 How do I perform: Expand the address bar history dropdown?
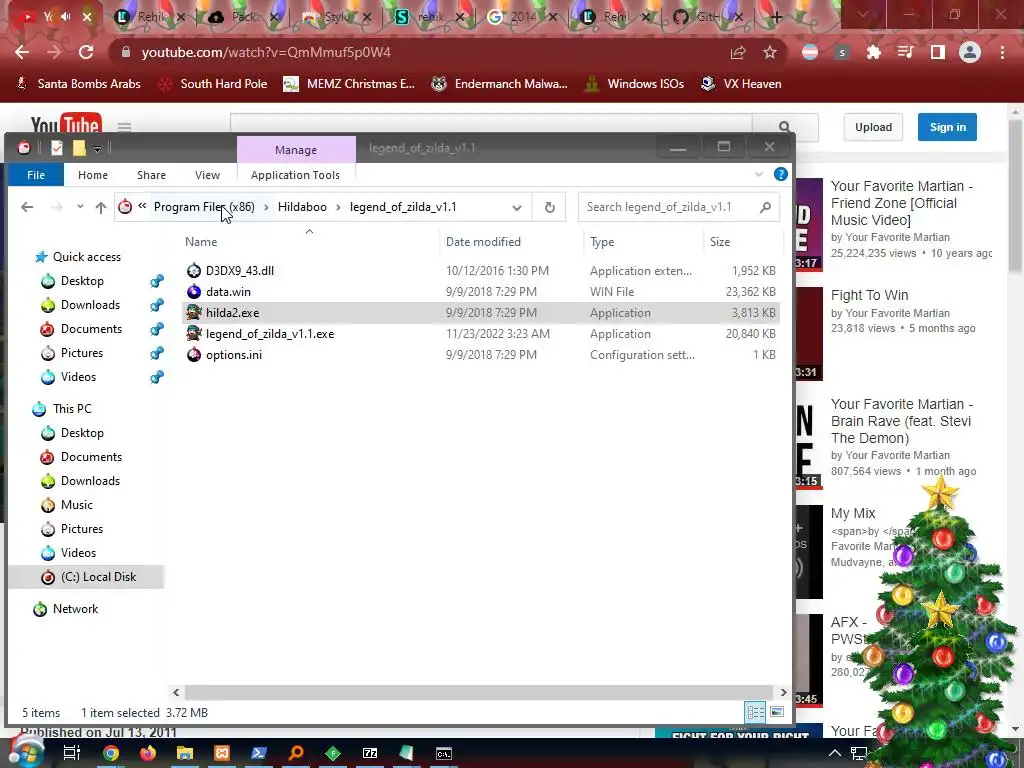pos(517,208)
